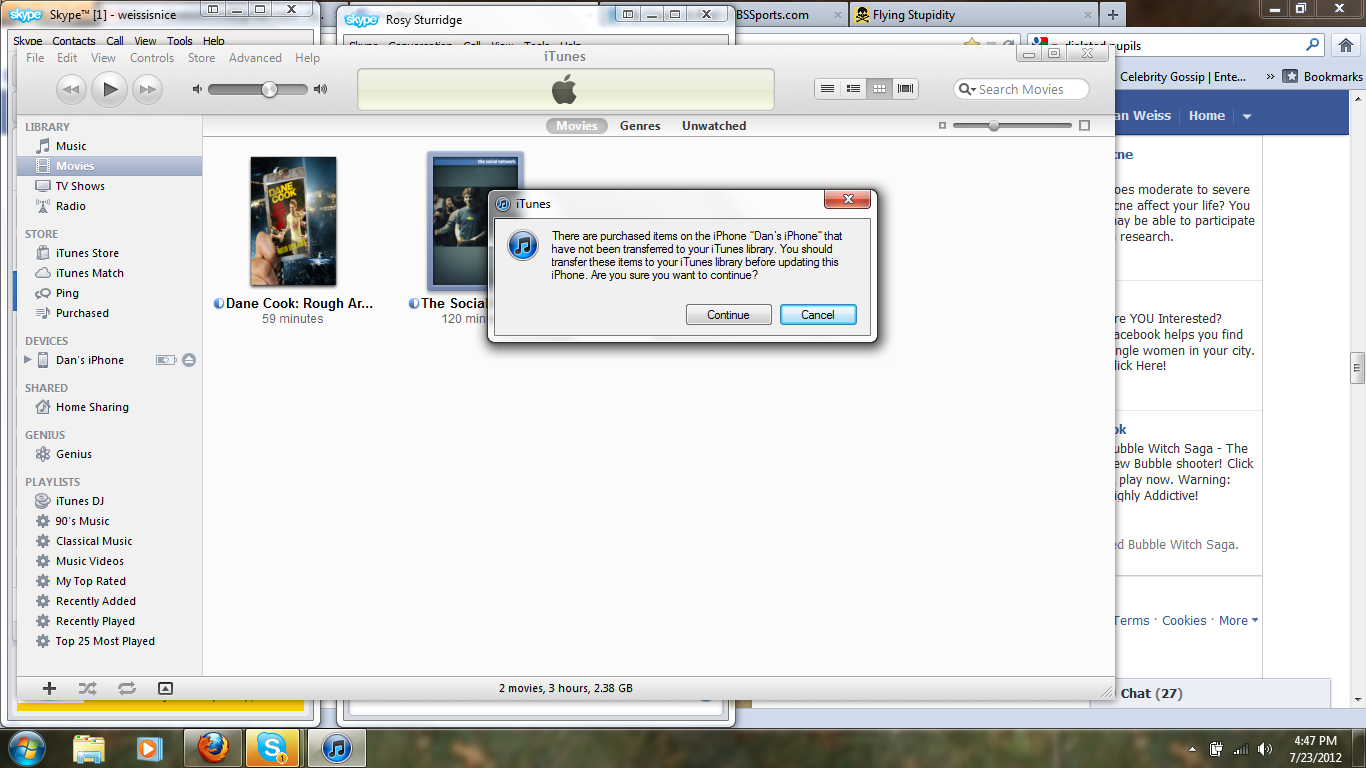Open a new browser tab plus button

[x=1112, y=15]
